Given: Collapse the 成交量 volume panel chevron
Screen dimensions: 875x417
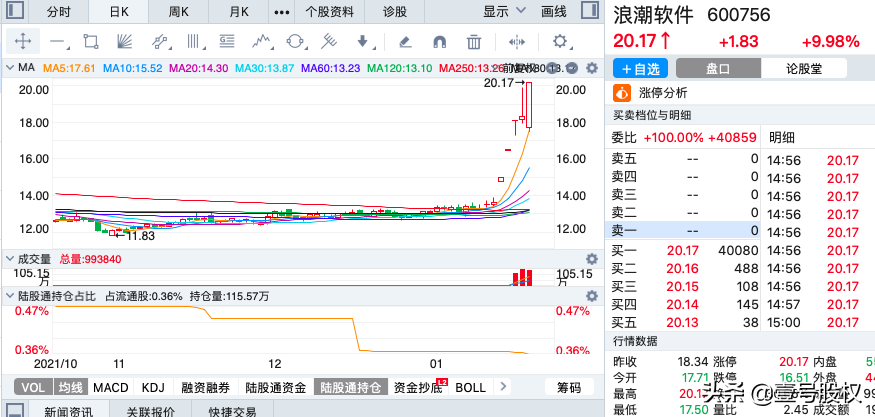Looking at the screenshot, I should click(x=9, y=259).
